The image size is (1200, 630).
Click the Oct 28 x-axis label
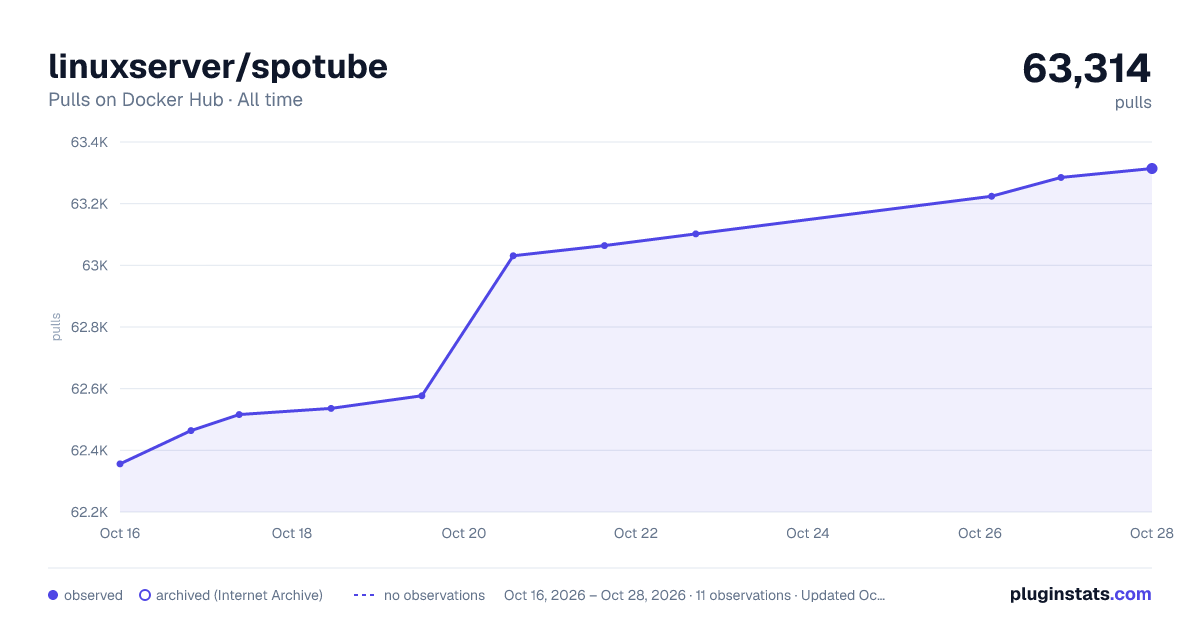pos(1151,533)
